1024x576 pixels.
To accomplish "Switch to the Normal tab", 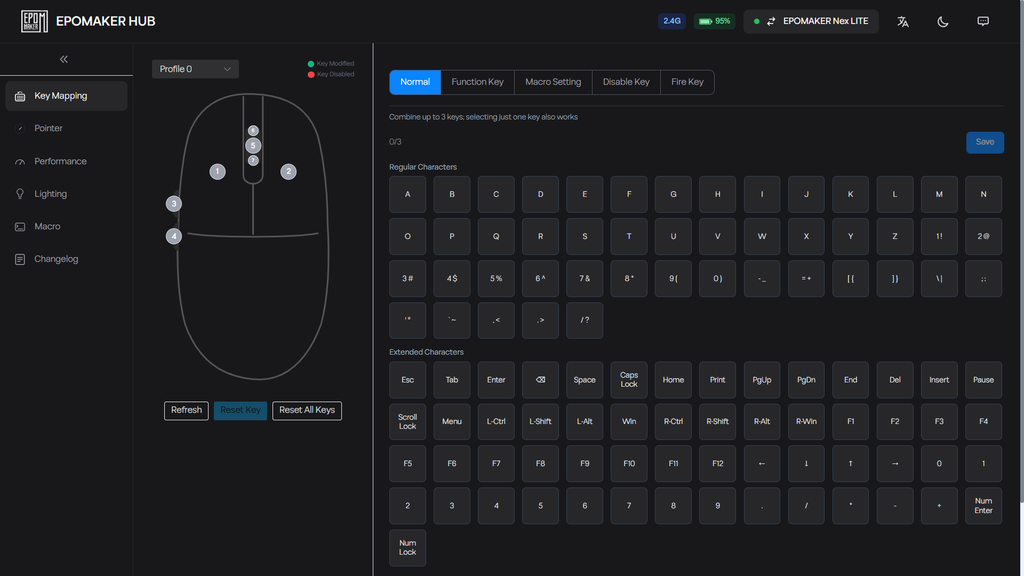I will (415, 82).
